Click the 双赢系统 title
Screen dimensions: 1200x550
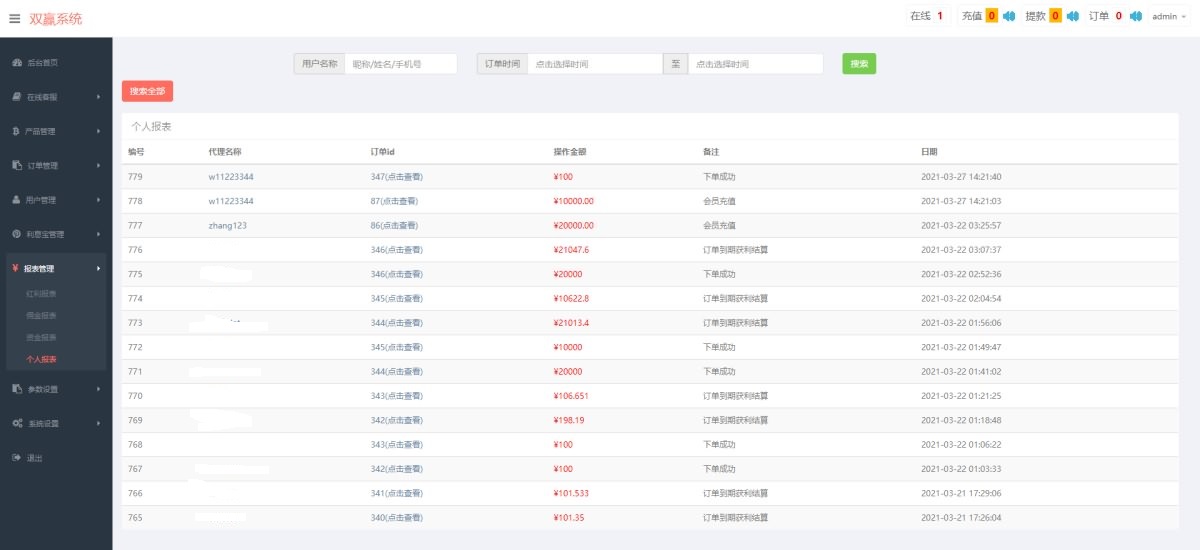[x=56, y=18]
